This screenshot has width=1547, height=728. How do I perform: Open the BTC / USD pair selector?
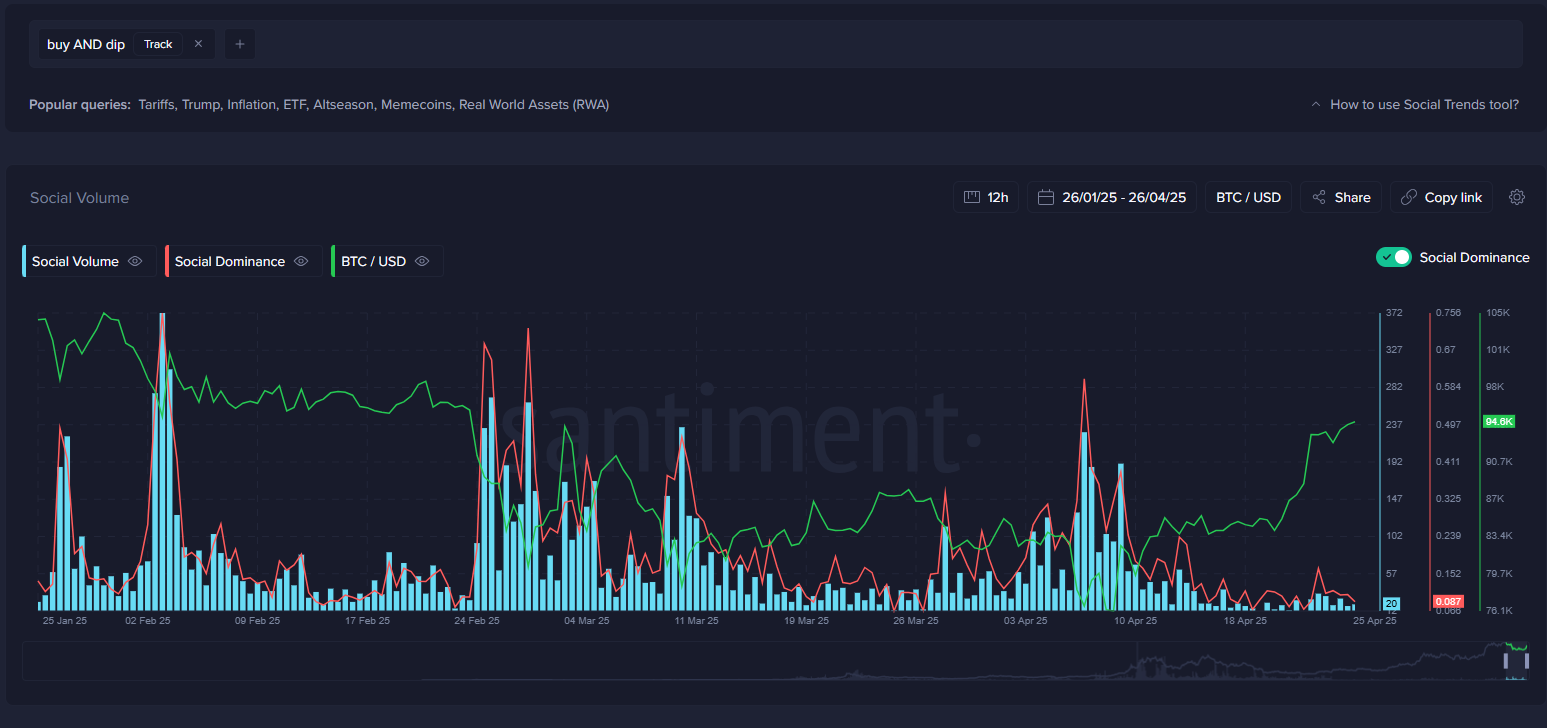click(1247, 197)
